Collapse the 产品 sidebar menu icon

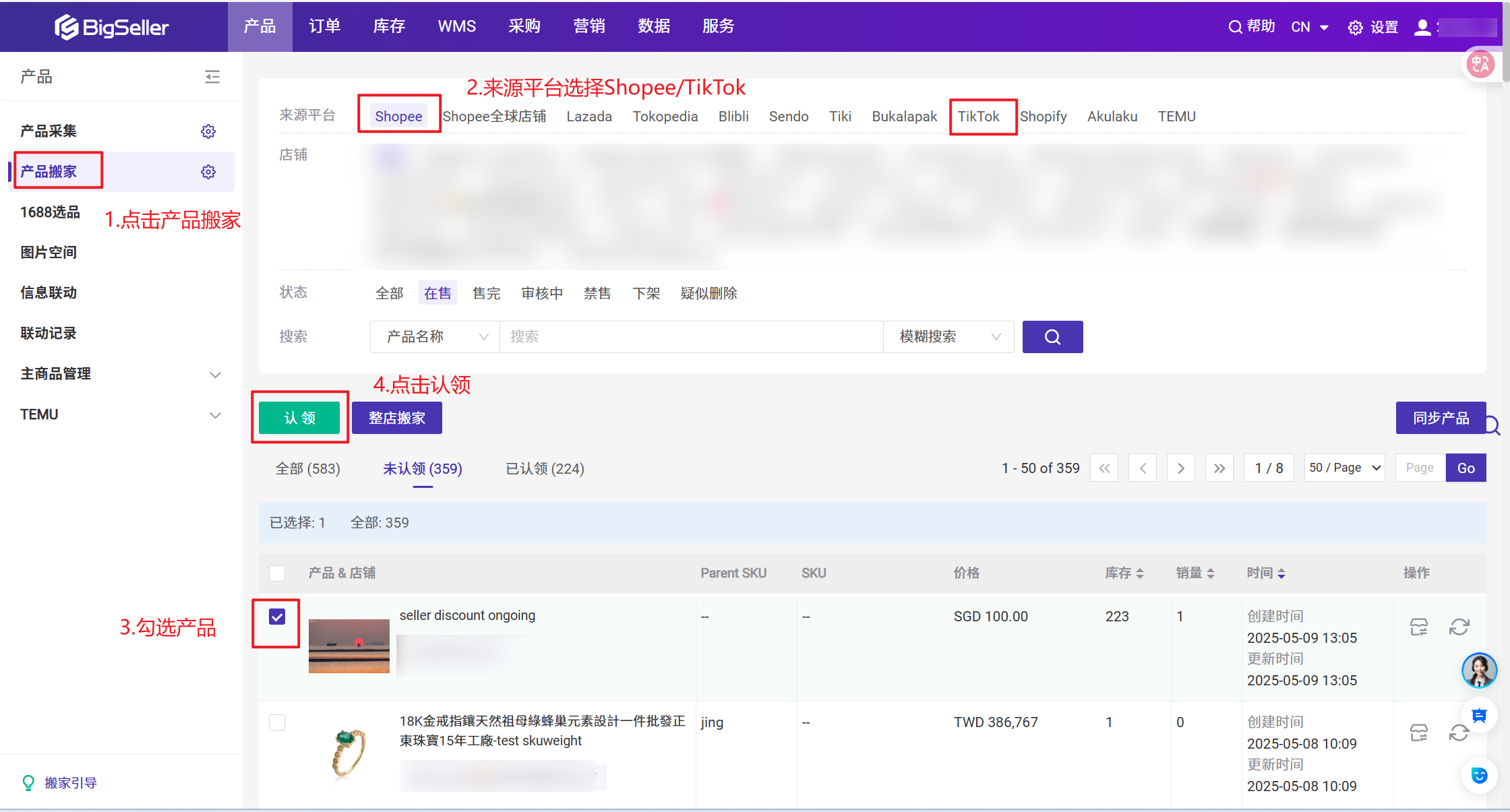coord(212,77)
